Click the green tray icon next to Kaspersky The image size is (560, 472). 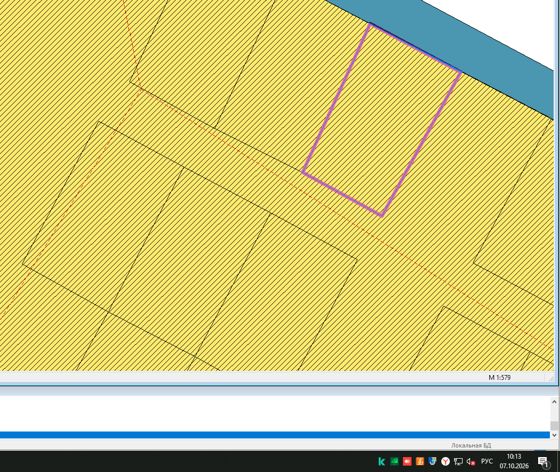394,461
